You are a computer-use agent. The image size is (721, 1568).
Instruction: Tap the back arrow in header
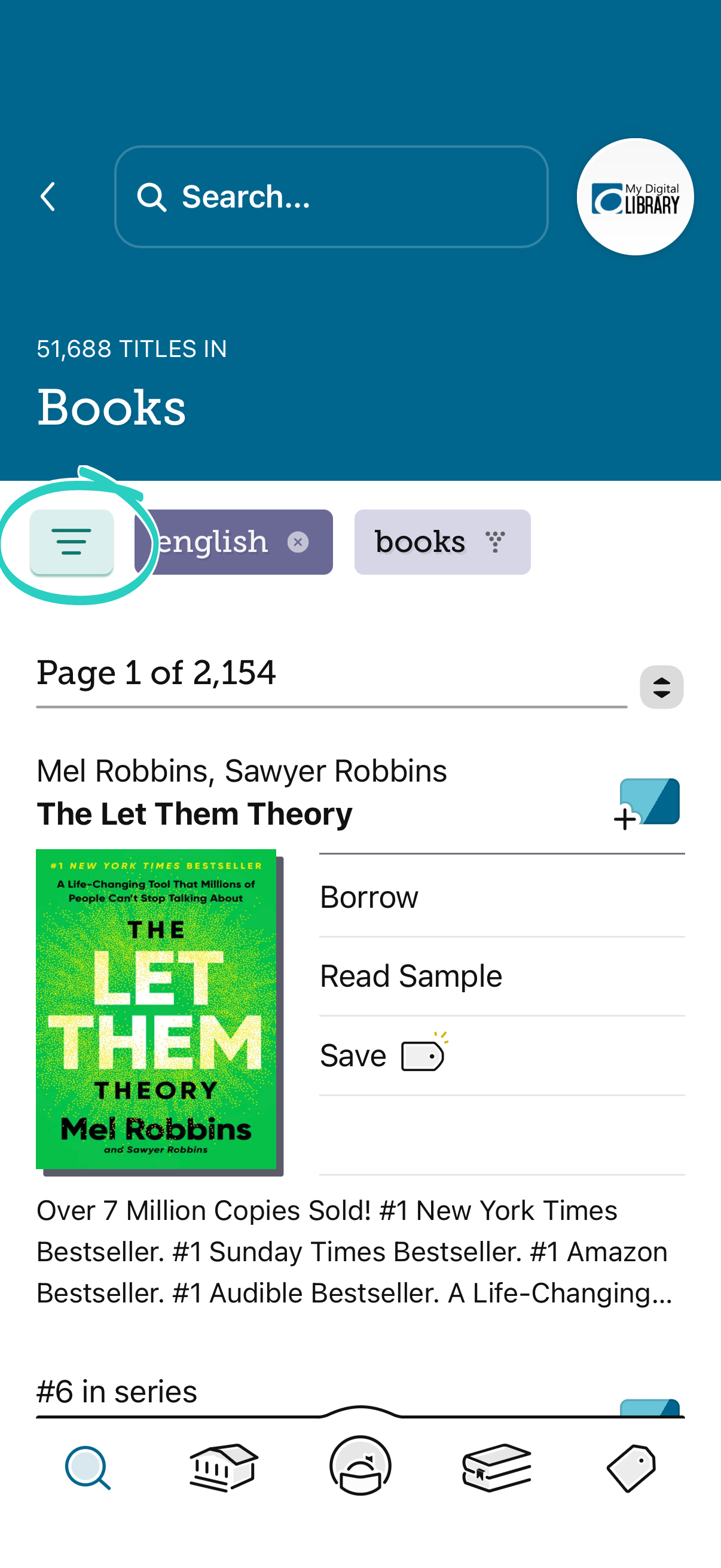point(48,197)
